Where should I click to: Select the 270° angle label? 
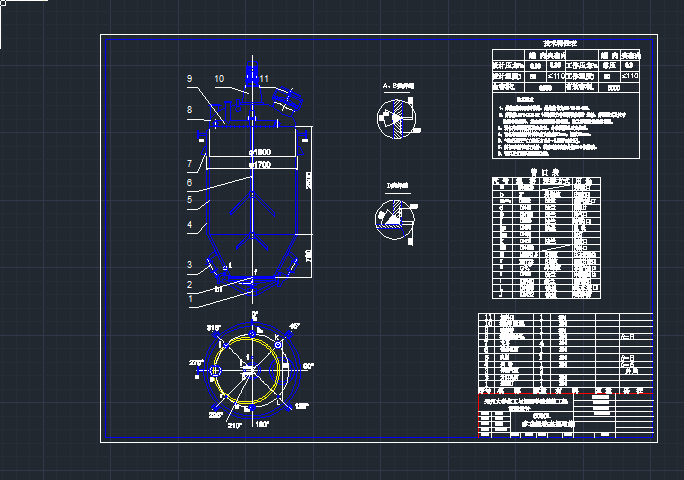pos(195,363)
